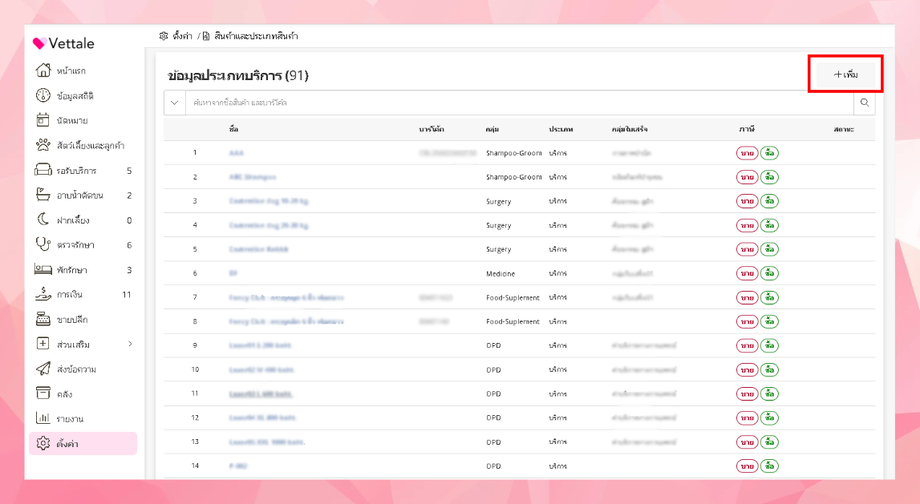
Task: Click the heading ข้อมูลประเภทบริการ (91)
Action: point(238,75)
